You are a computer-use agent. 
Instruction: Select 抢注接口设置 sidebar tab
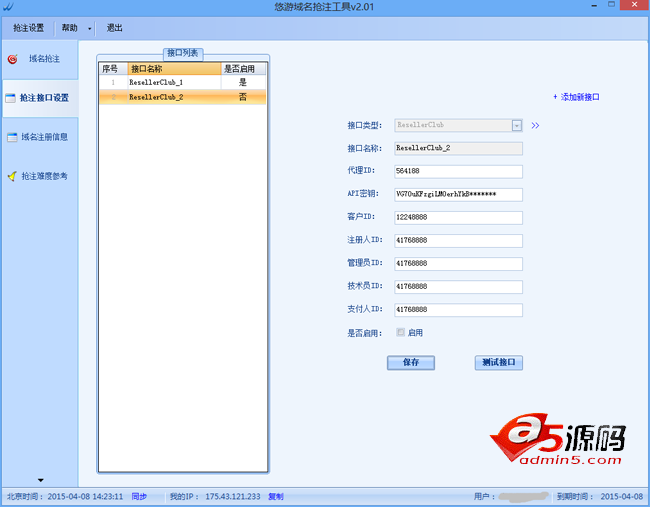point(40,98)
